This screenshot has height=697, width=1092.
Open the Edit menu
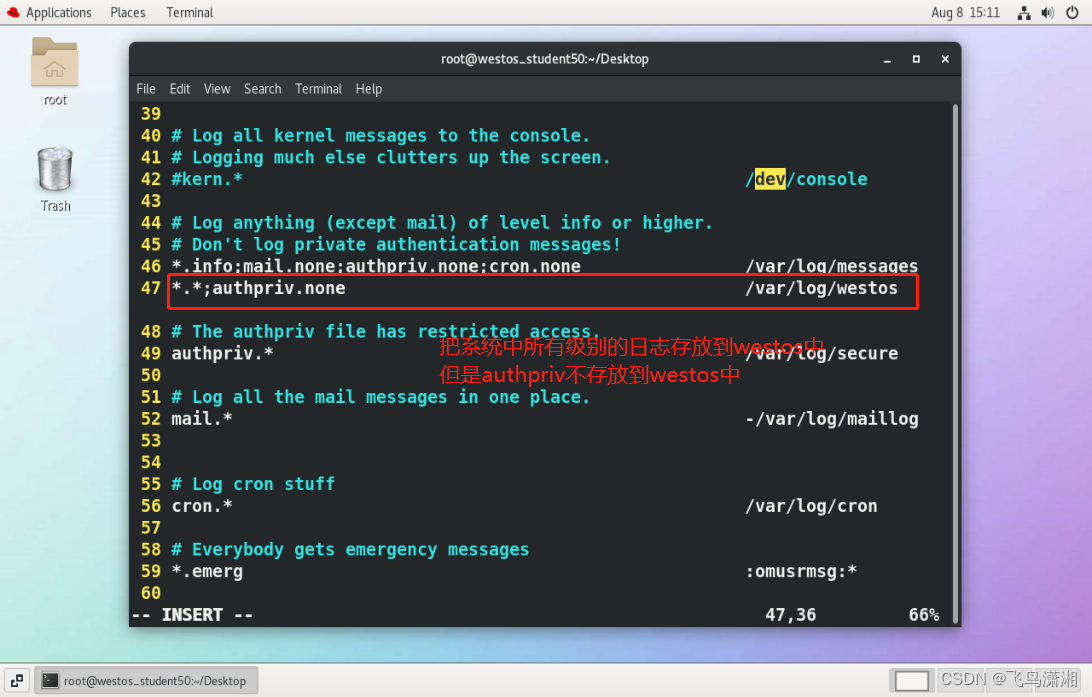coord(180,88)
